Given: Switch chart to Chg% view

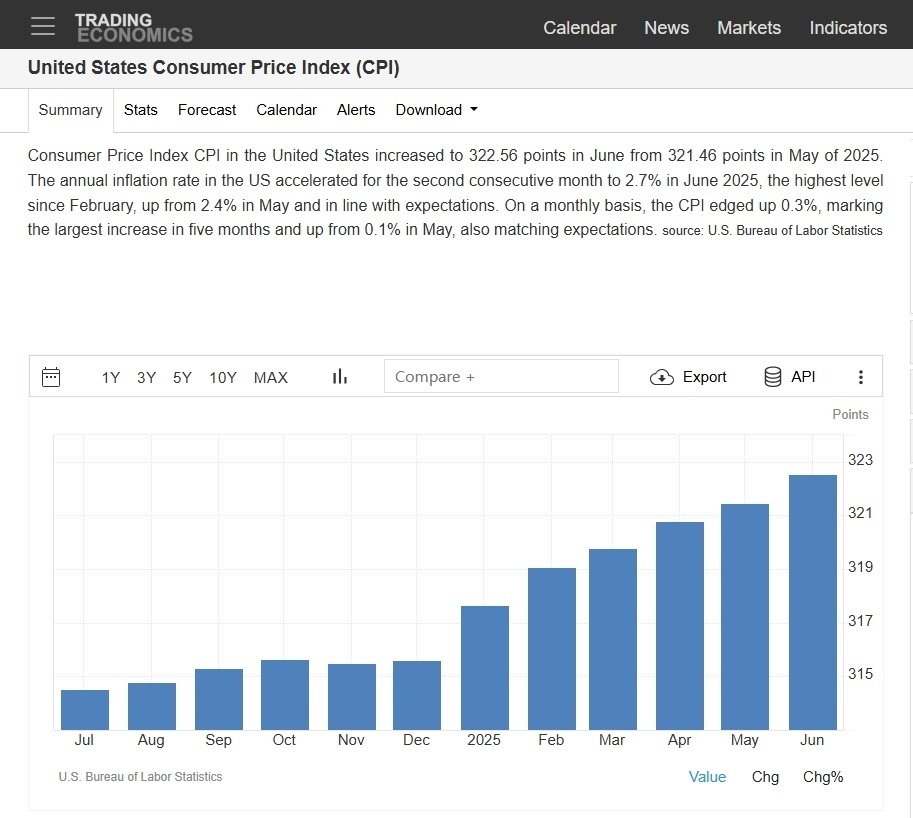Looking at the screenshot, I should [823, 777].
